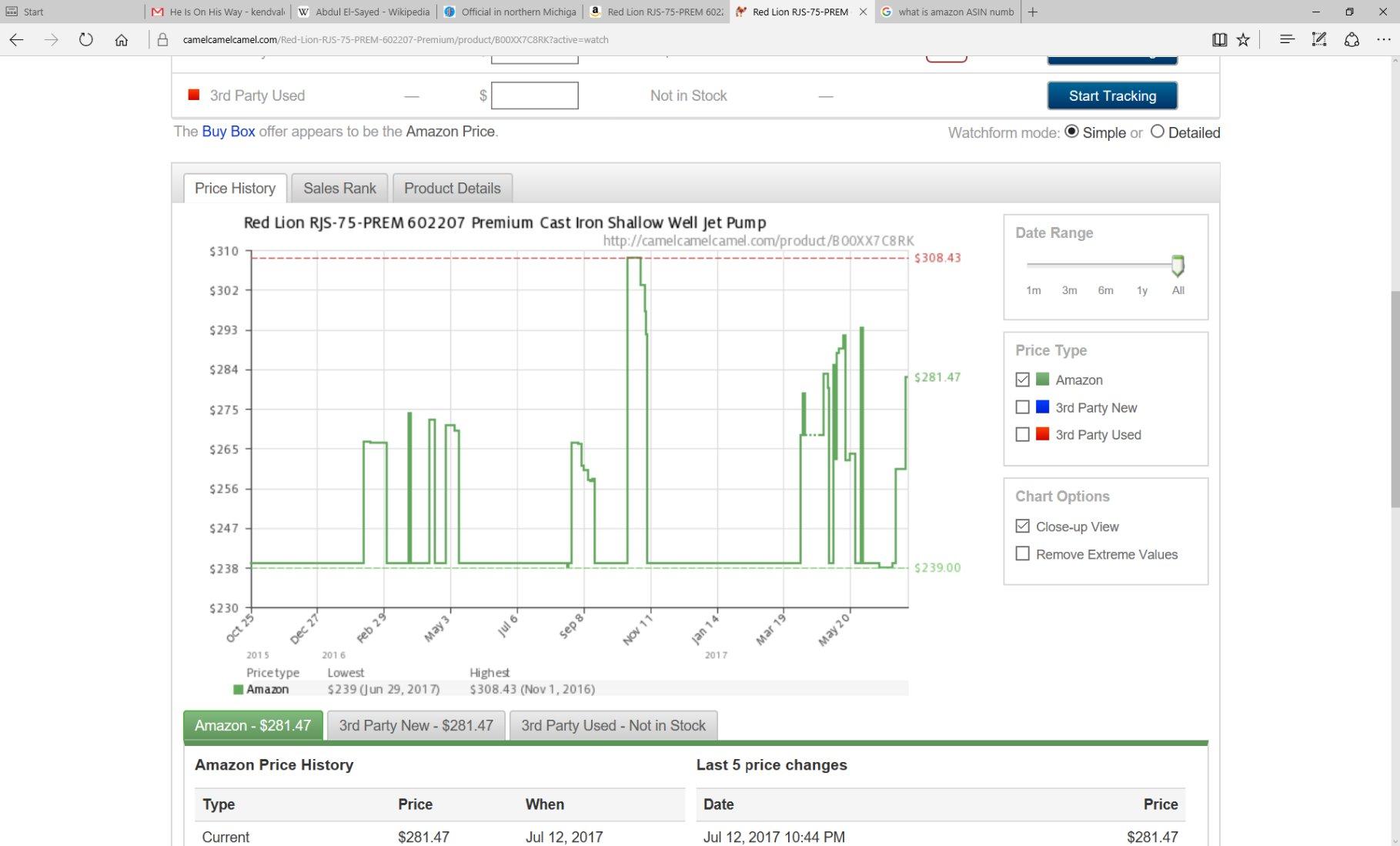Open the Buy Box link
Viewport: 1400px width, 846px height.
(229, 132)
